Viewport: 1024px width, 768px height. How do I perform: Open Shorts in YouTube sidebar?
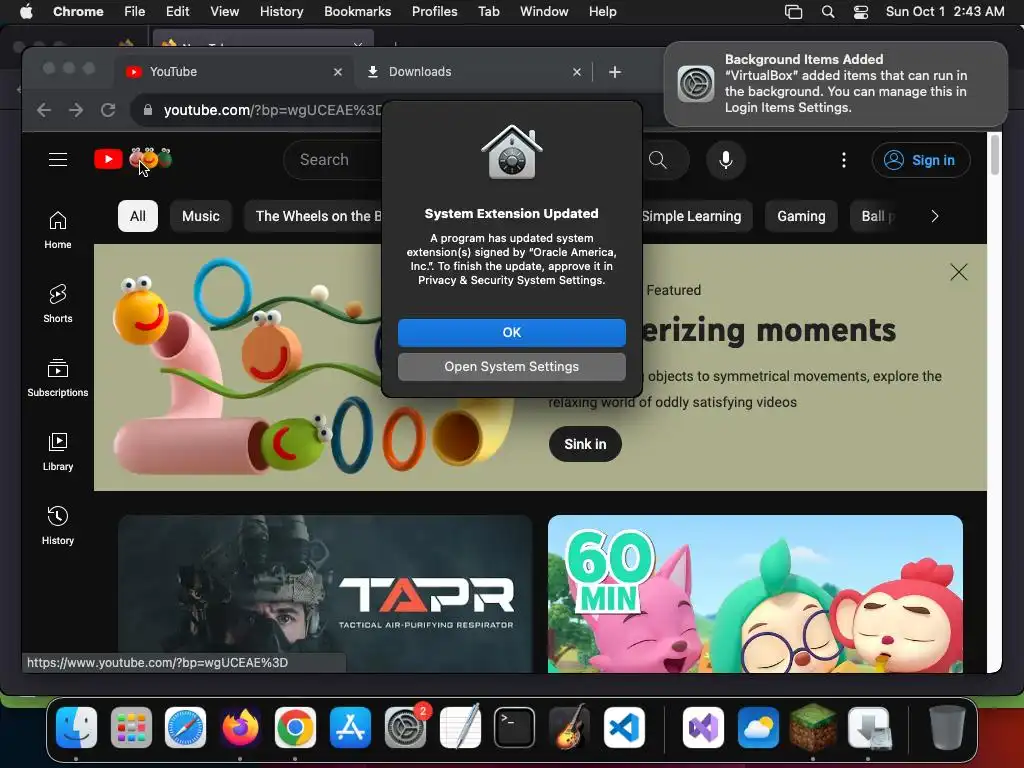(58, 304)
